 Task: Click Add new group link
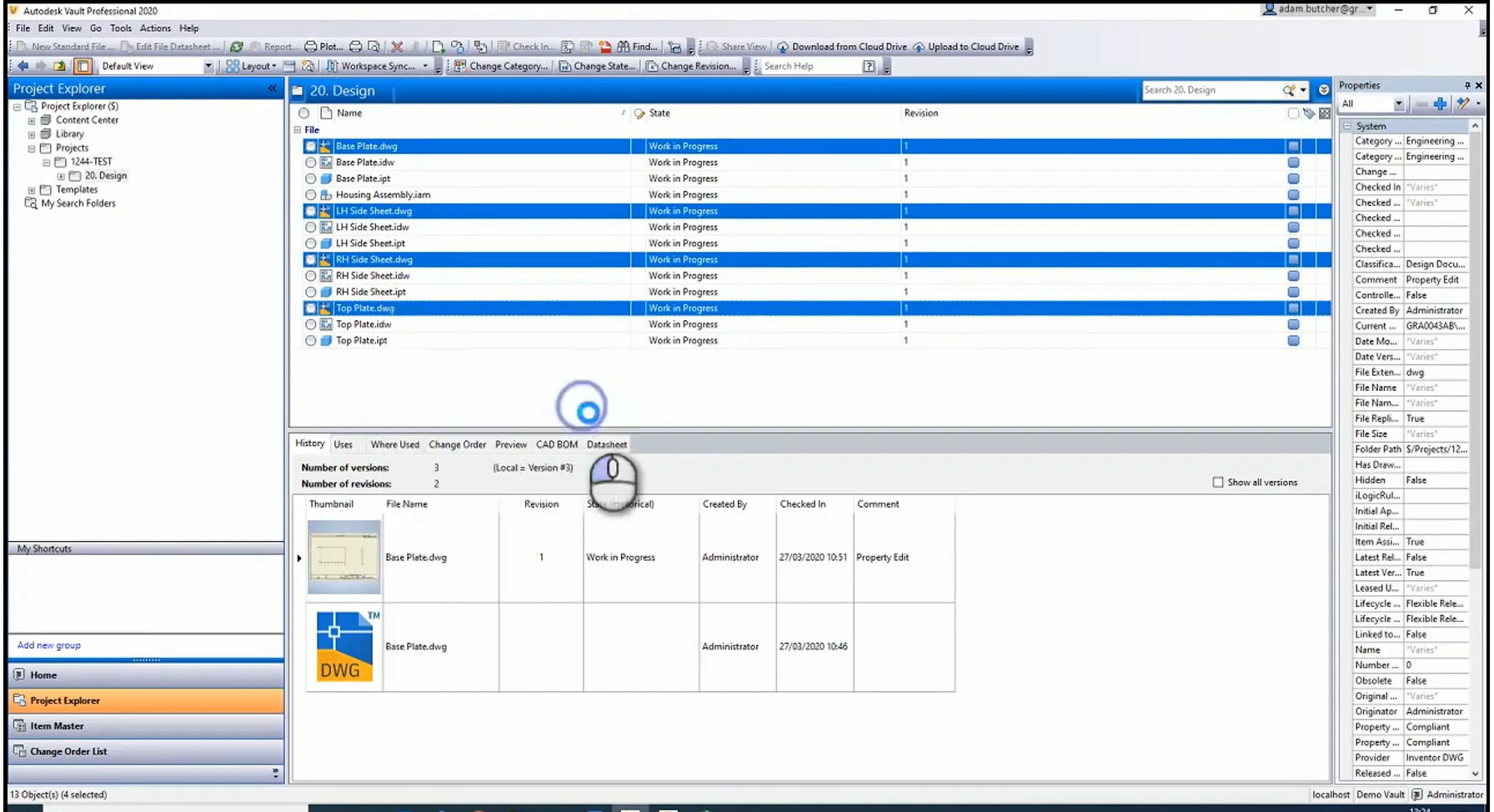coord(49,645)
